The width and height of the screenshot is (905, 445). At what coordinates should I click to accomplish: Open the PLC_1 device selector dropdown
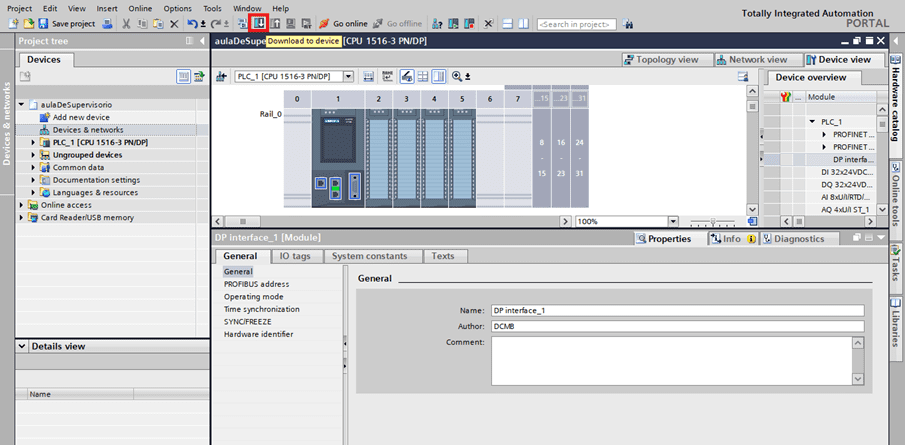click(348, 76)
